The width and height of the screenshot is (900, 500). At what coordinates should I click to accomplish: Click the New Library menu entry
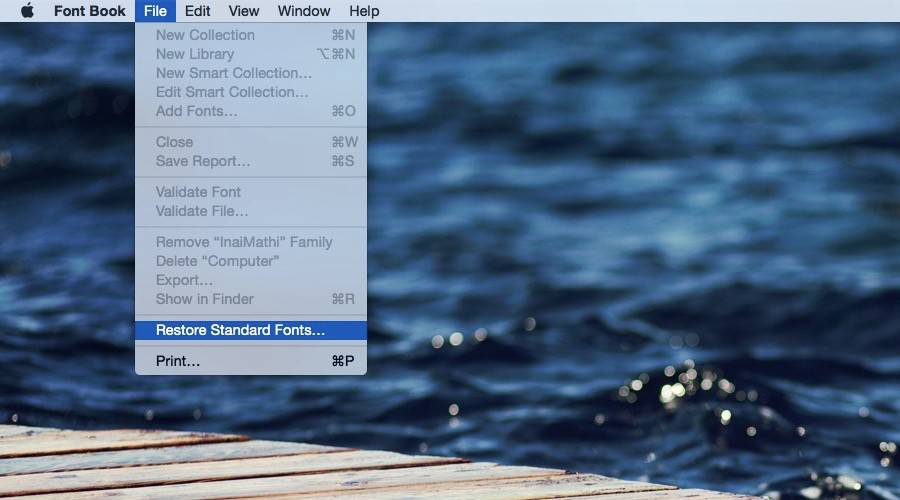click(251, 54)
